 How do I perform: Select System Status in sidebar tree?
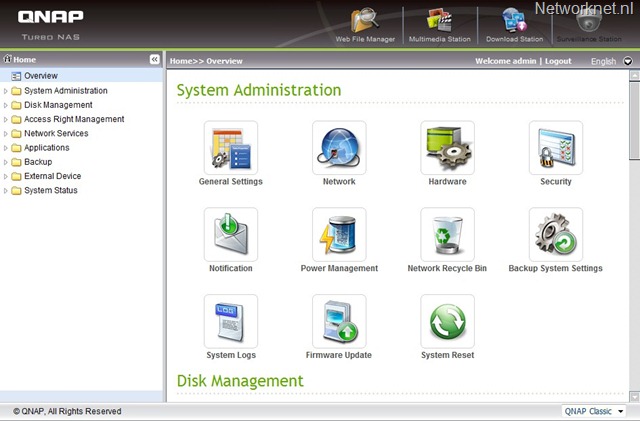(x=51, y=190)
